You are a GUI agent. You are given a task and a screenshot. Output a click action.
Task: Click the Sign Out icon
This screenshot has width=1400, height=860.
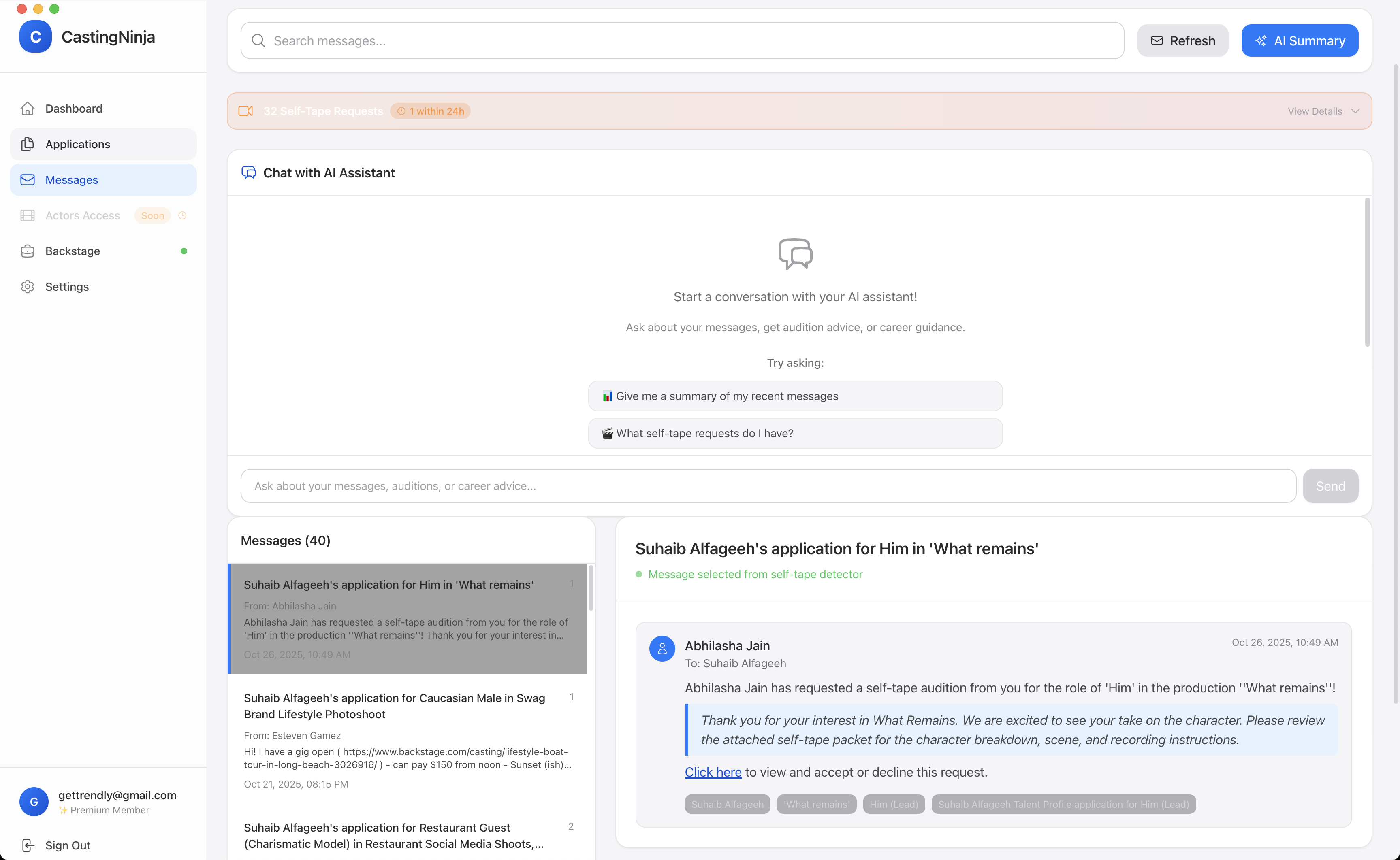click(27, 845)
